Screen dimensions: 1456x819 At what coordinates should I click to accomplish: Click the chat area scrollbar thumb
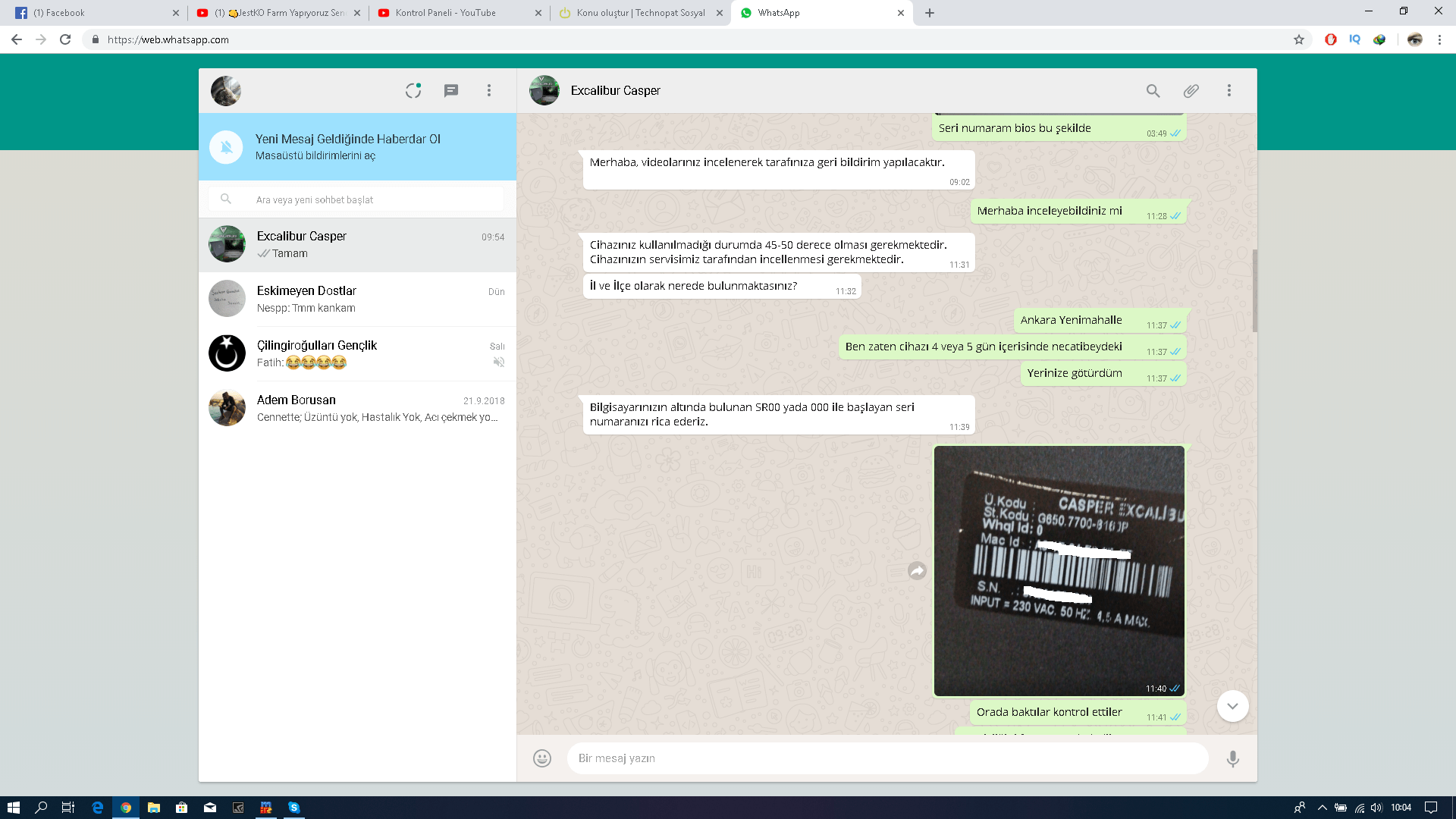(1254, 290)
